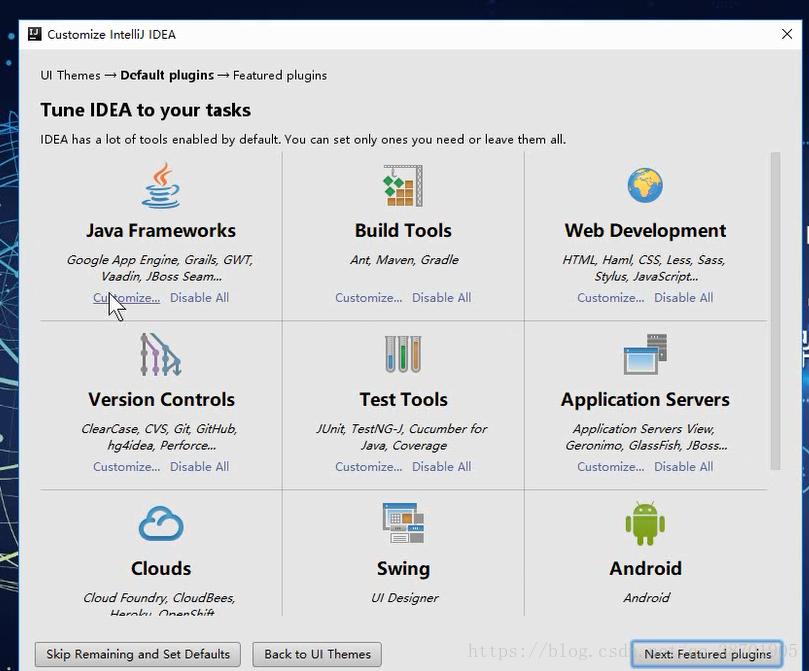809x671 pixels.
Task: Disable All Web Development plugins
Action: [683, 298]
